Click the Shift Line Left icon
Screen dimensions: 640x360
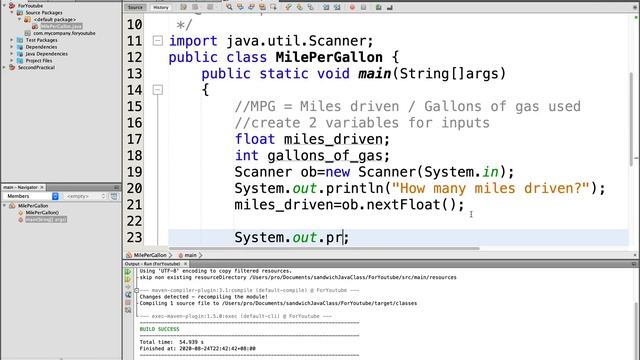click(x=326, y=7)
